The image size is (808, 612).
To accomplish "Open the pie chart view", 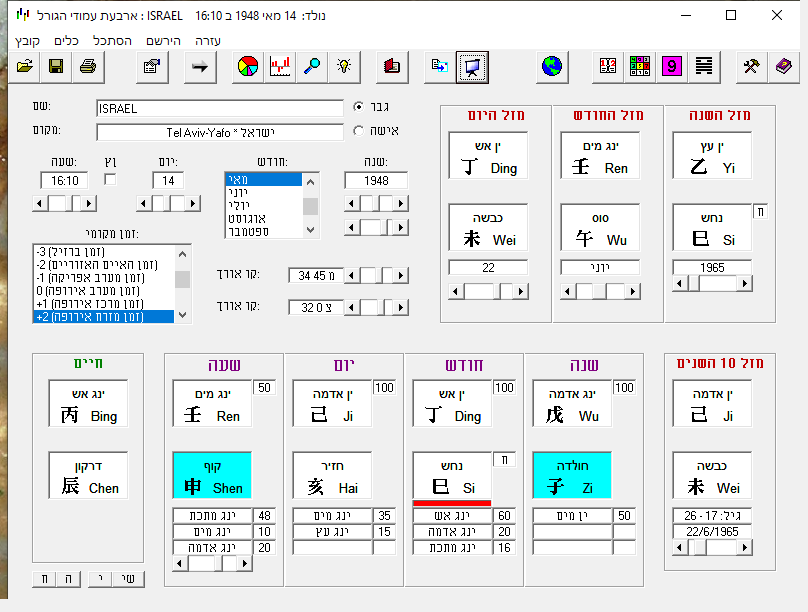I will (x=248, y=67).
